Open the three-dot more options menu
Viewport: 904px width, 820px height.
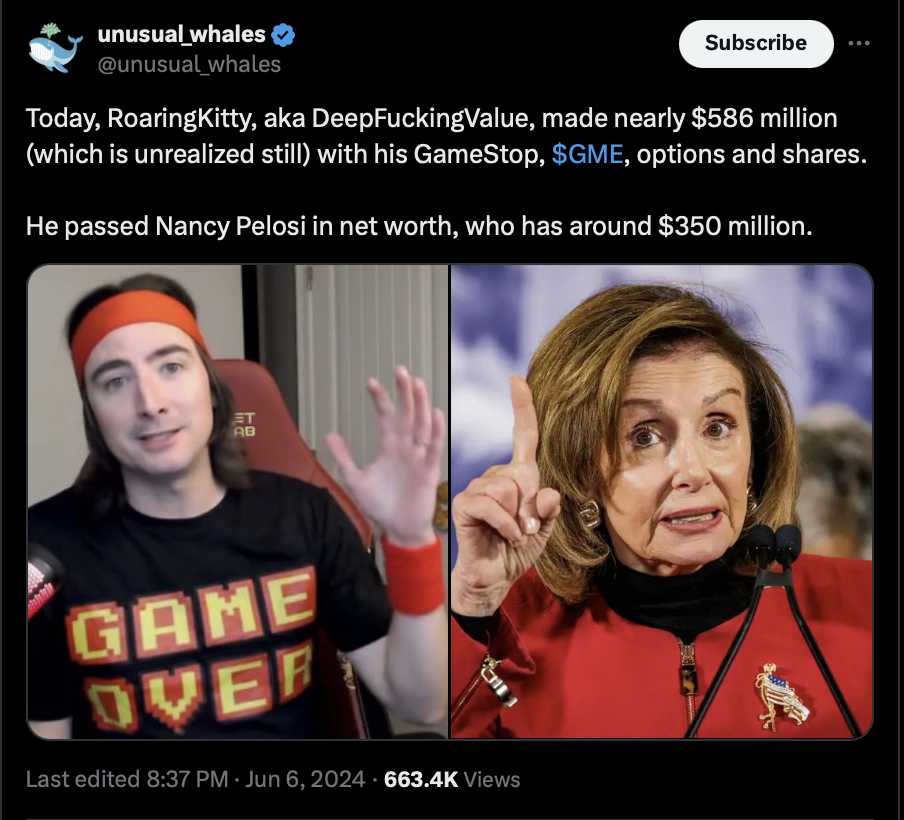pos(858,43)
